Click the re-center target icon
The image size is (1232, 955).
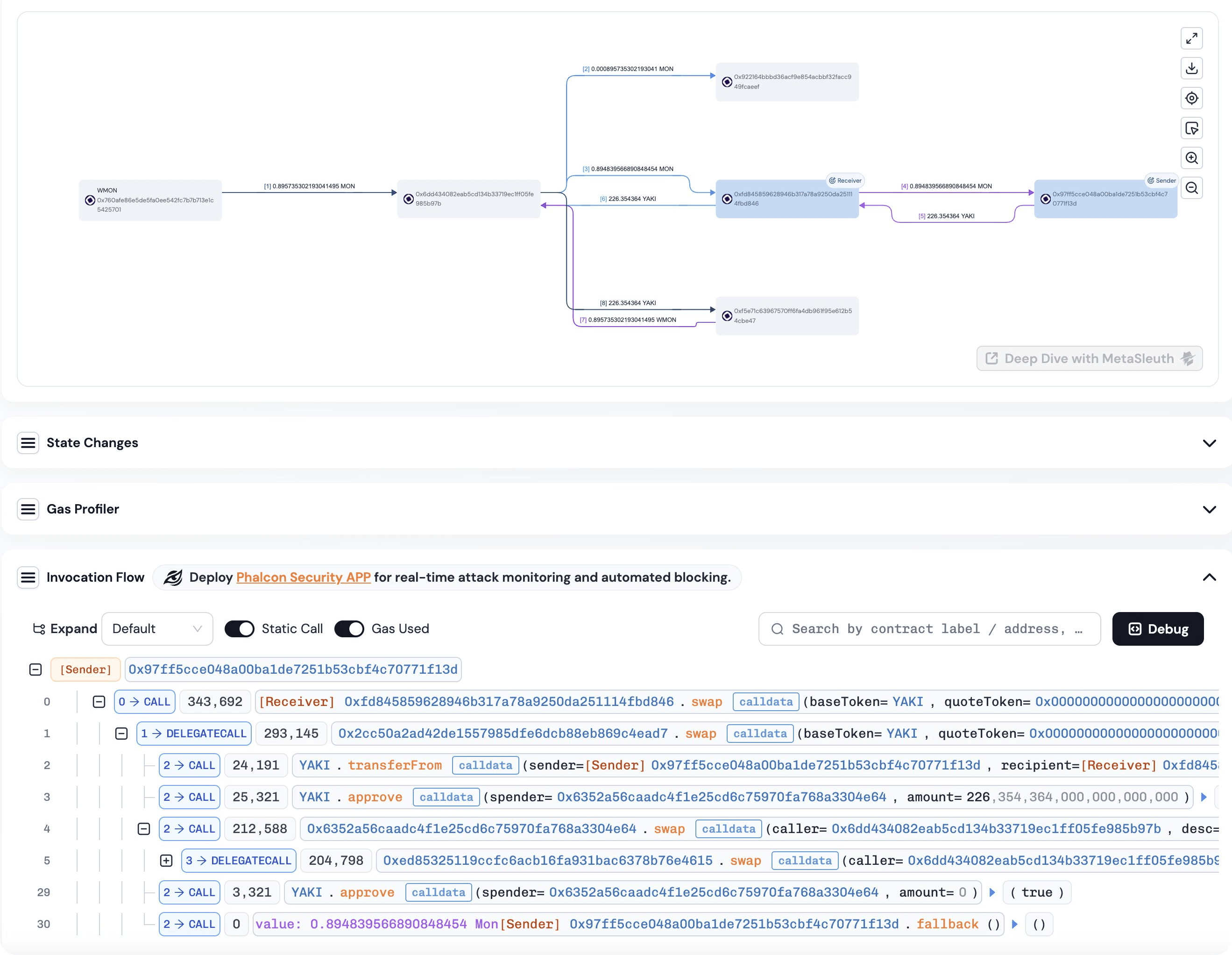pos(1191,98)
